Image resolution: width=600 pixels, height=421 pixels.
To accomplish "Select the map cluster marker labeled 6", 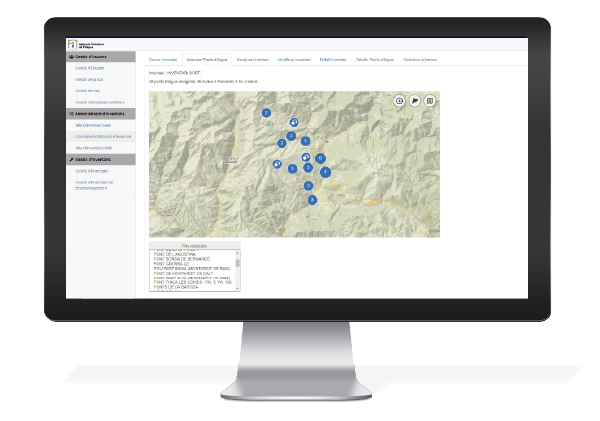I will [320, 158].
